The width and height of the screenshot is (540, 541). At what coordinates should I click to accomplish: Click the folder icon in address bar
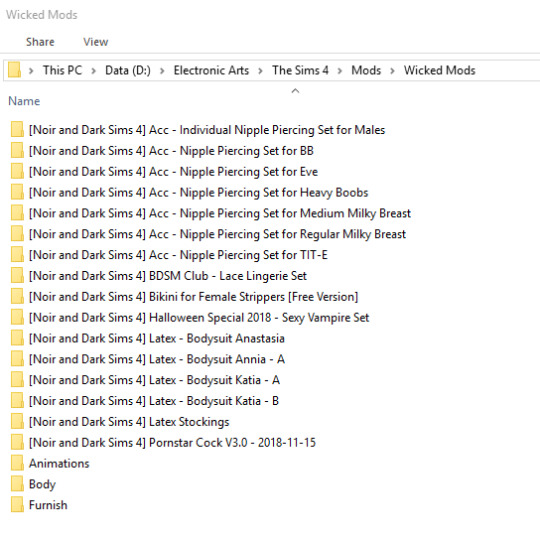(x=14, y=70)
